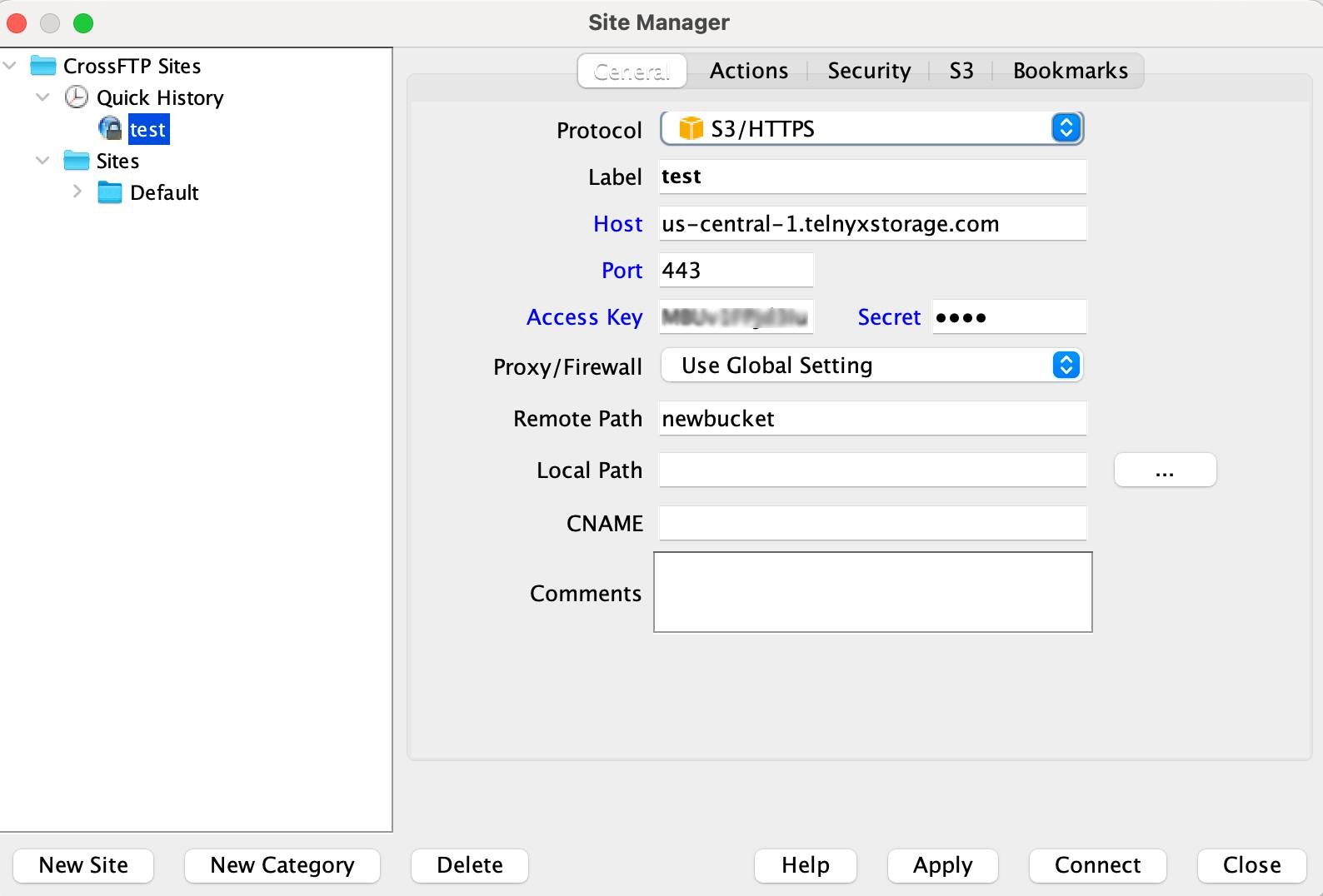Click the Remote Path field
This screenshot has height=896, width=1323.
tap(872, 419)
